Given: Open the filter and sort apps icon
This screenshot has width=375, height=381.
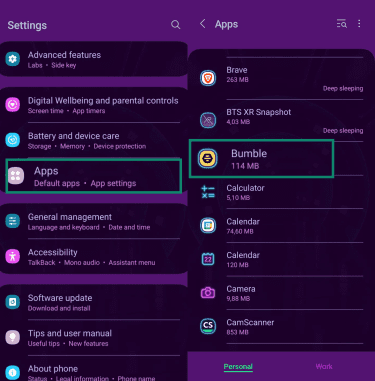Looking at the screenshot, I should pos(342,24).
